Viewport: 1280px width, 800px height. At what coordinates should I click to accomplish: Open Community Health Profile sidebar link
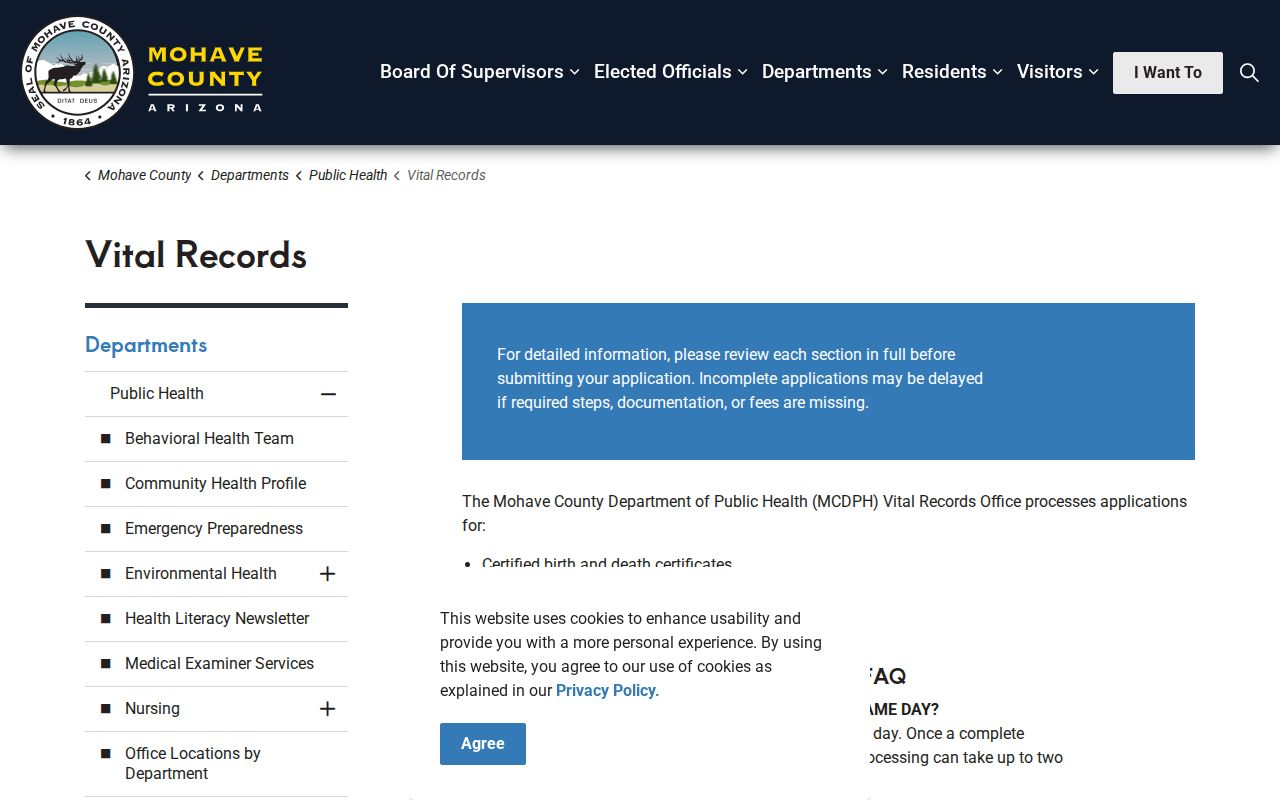[215, 483]
